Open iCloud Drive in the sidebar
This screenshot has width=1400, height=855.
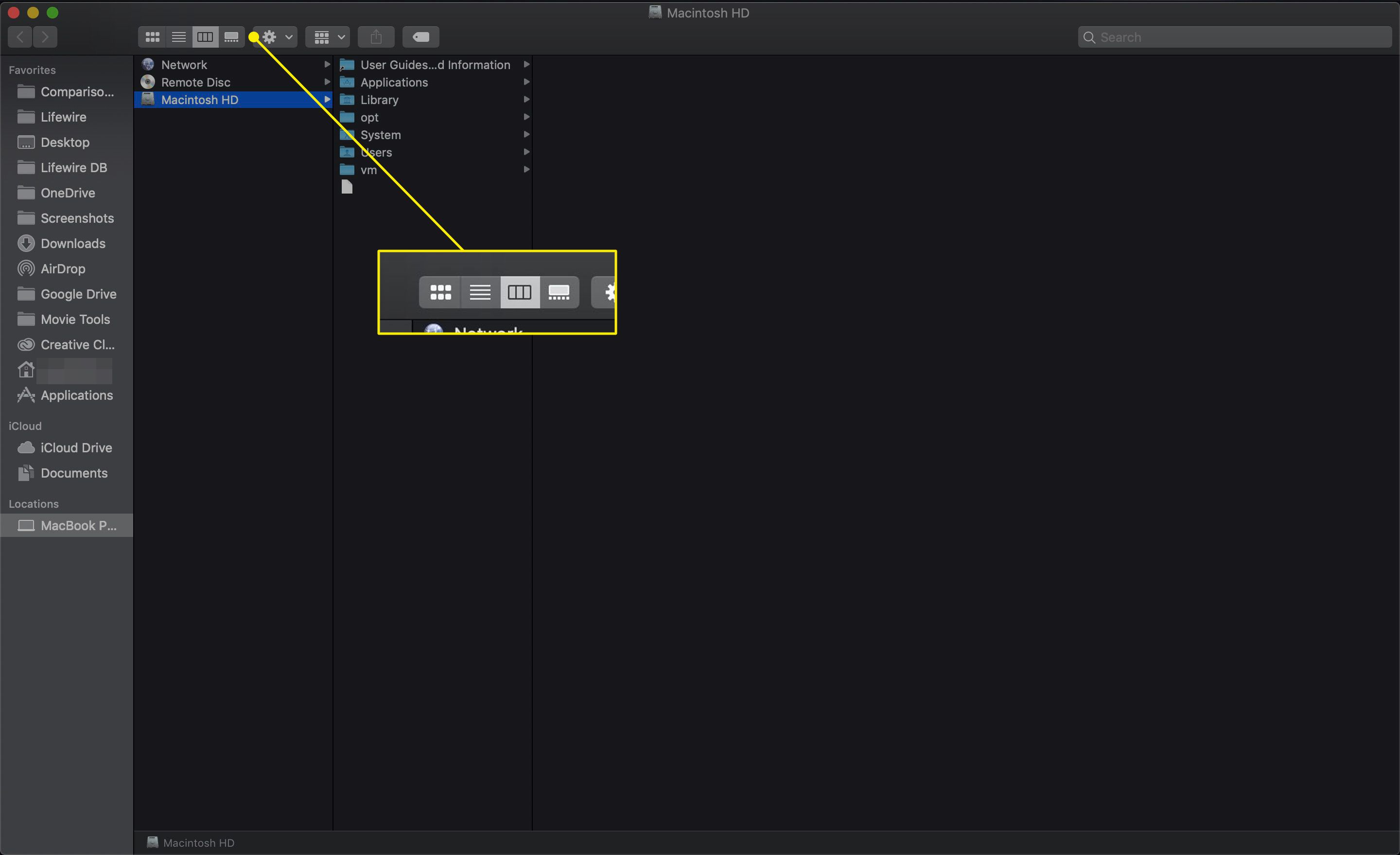(x=67, y=448)
